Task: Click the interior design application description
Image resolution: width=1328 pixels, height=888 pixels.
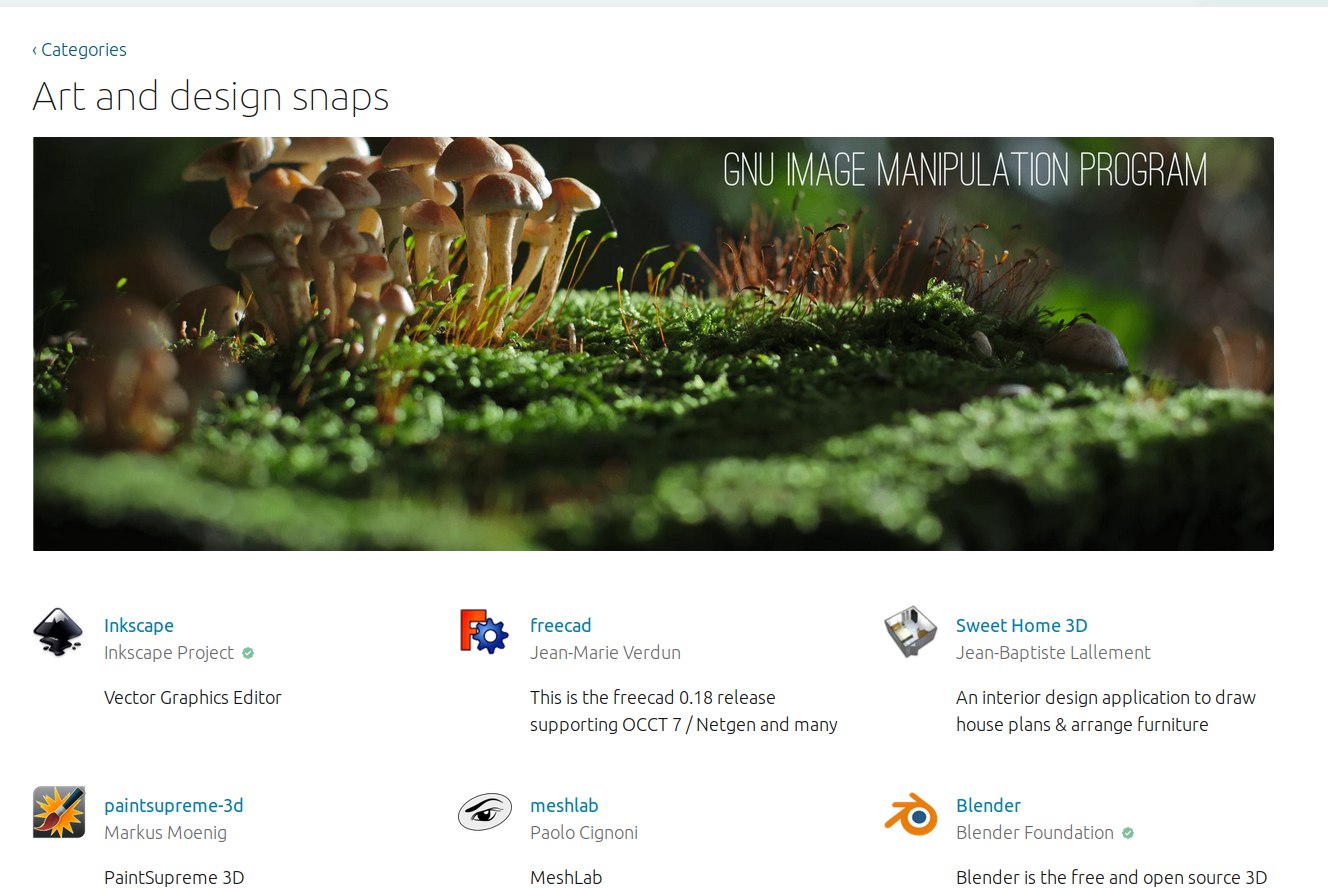Action: click(1106, 711)
